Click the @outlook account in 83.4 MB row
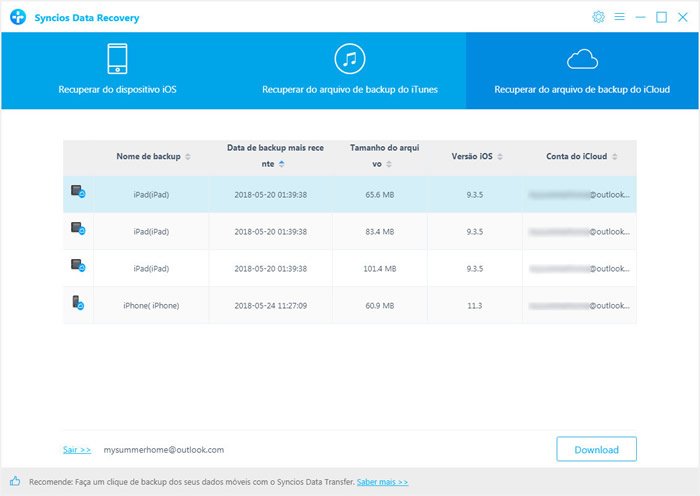Screen dimensions: 700x496 click(x=579, y=232)
